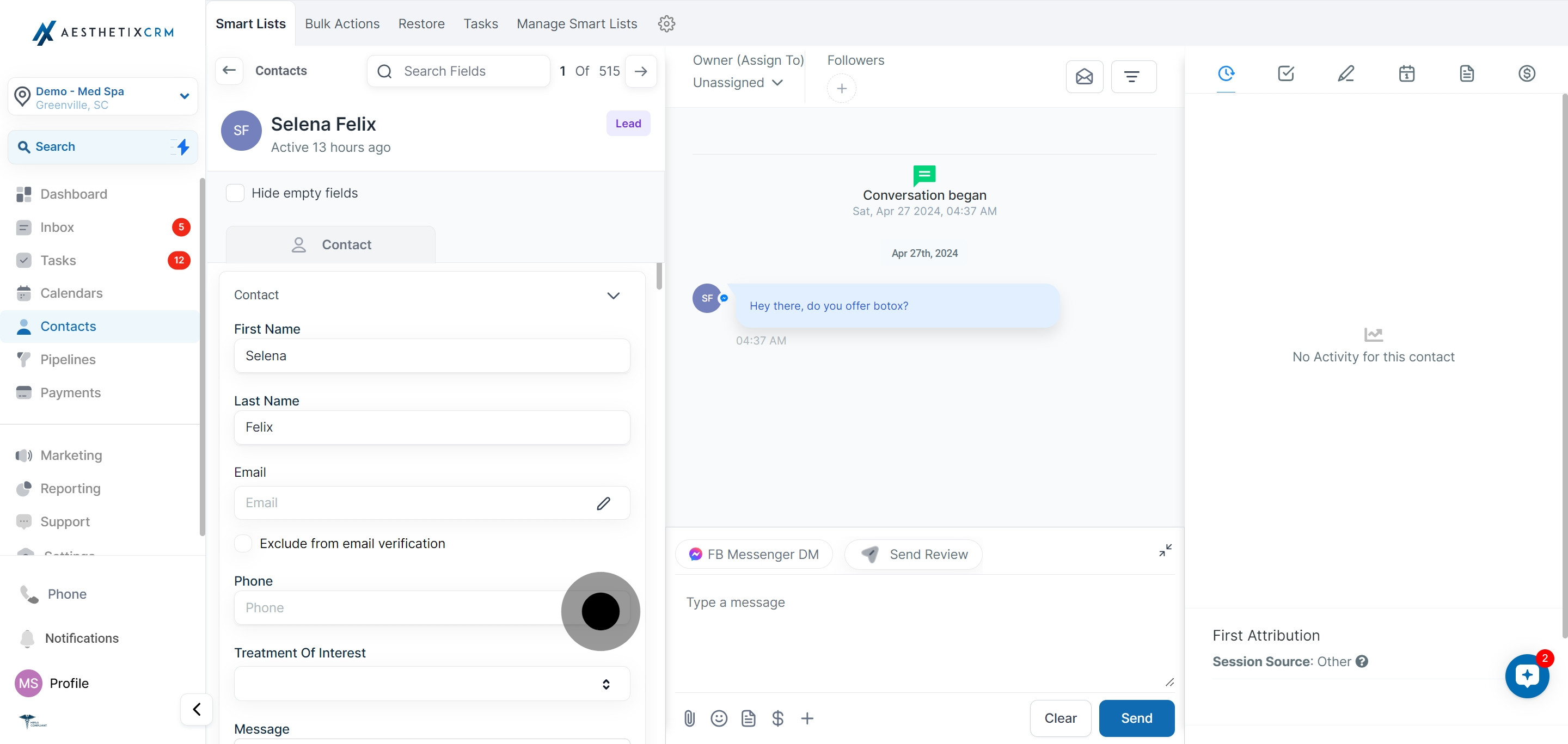Open the Notes pencil tab icon

1346,73
